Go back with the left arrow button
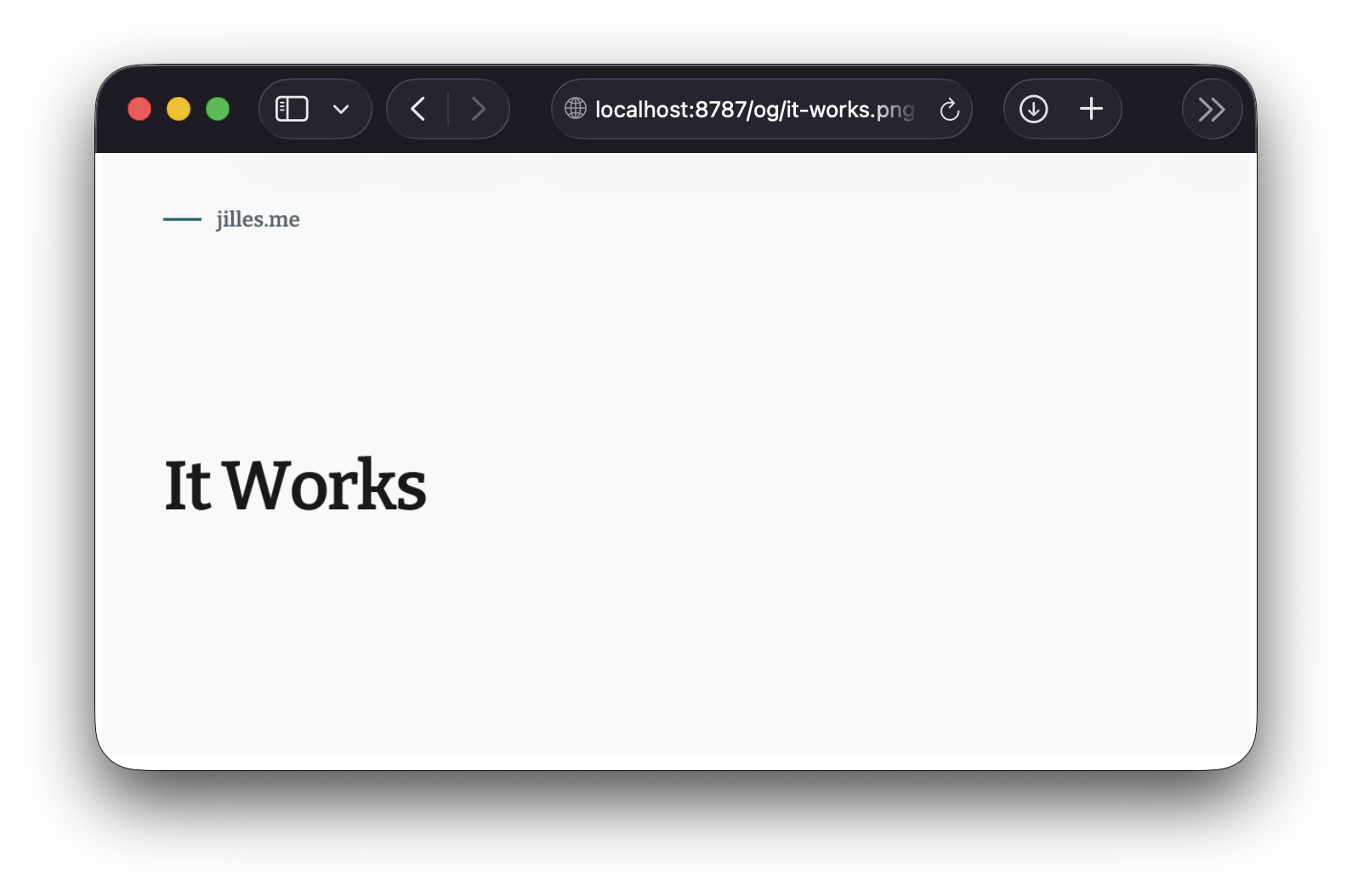The width and height of the screenshot is (1352, 896). (418, 109)
